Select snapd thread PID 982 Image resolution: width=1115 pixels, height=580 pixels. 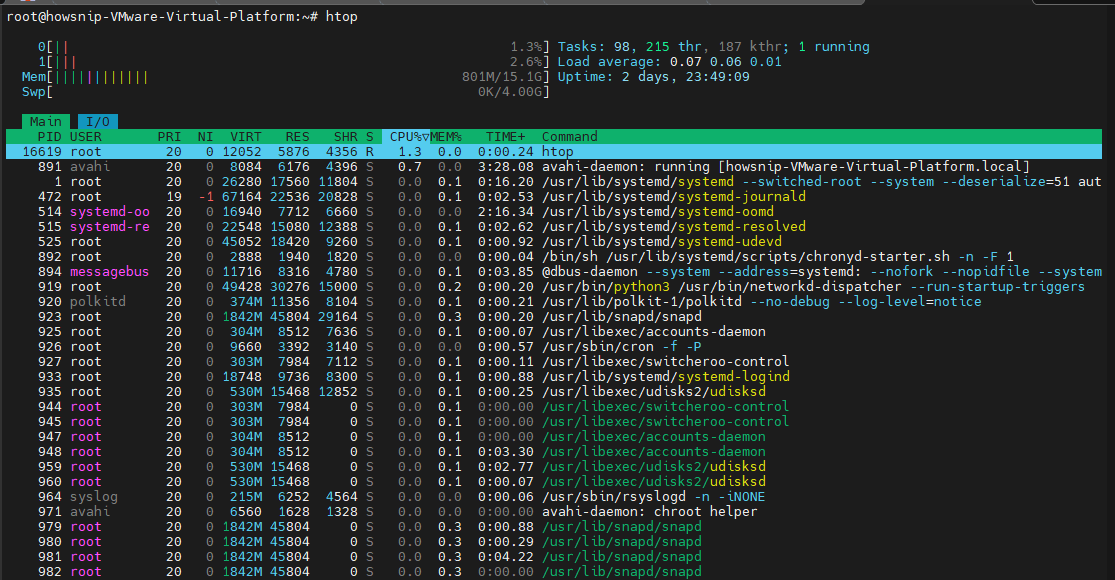click(554, 571)
